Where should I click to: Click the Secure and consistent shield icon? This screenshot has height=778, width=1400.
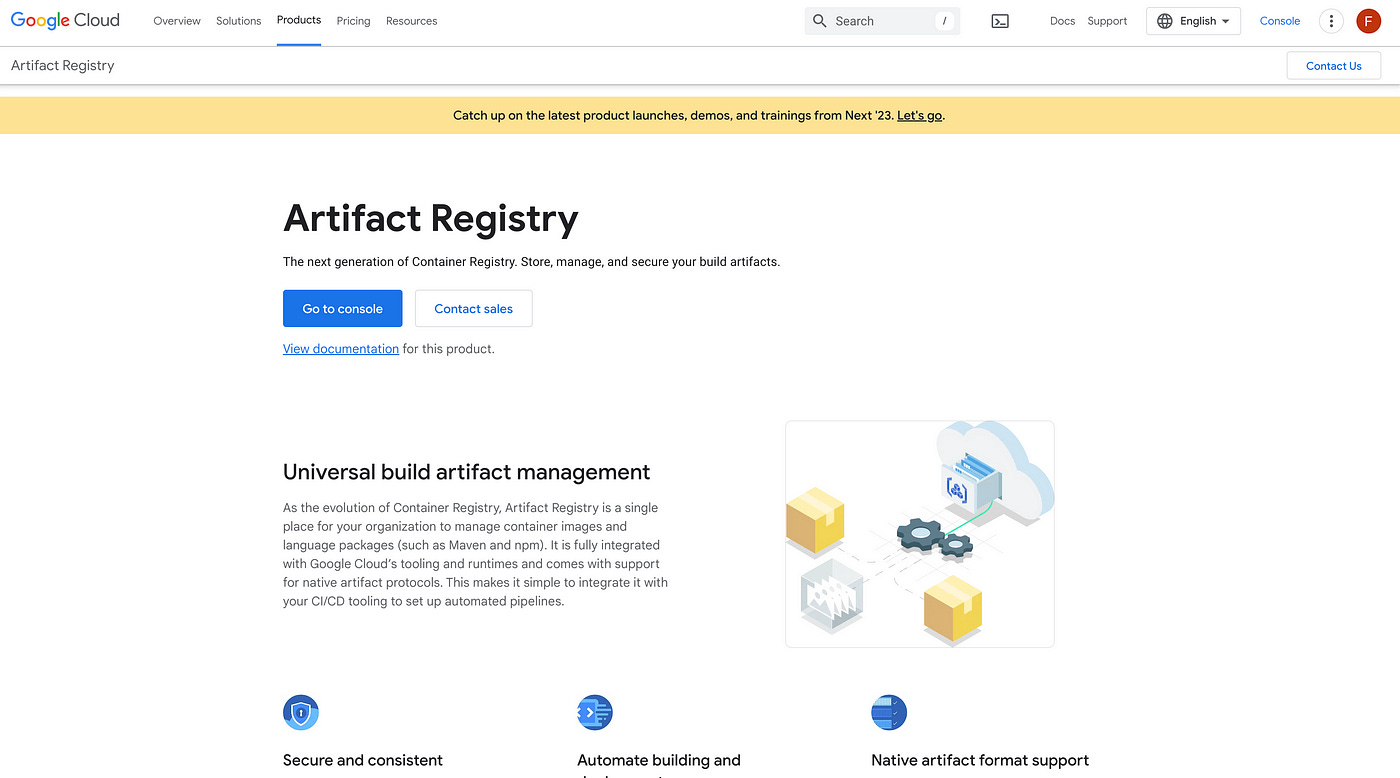(301, 712)
